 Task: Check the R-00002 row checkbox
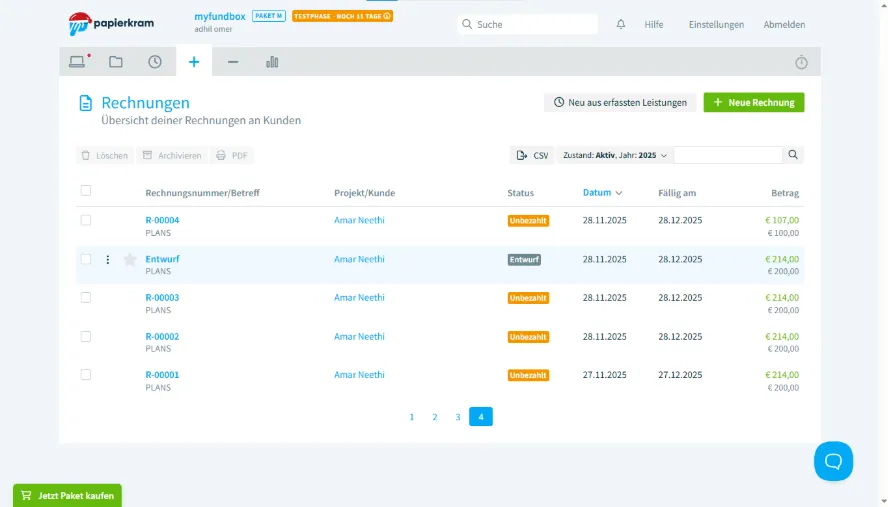pyautogui.click(x=86, y=336)
